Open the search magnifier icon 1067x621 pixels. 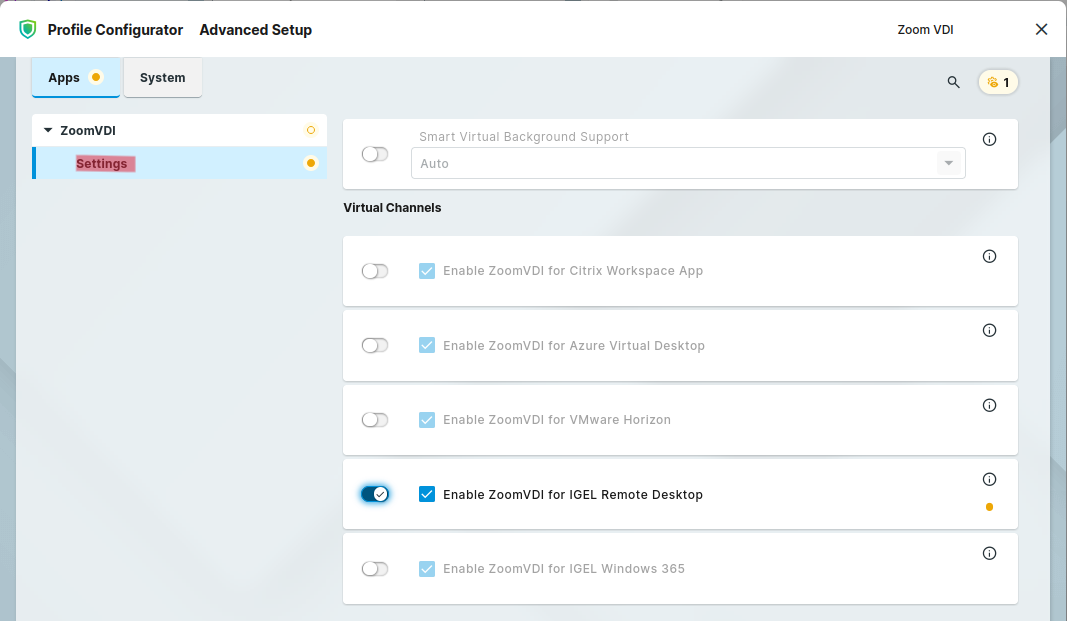tap(953, 82)
